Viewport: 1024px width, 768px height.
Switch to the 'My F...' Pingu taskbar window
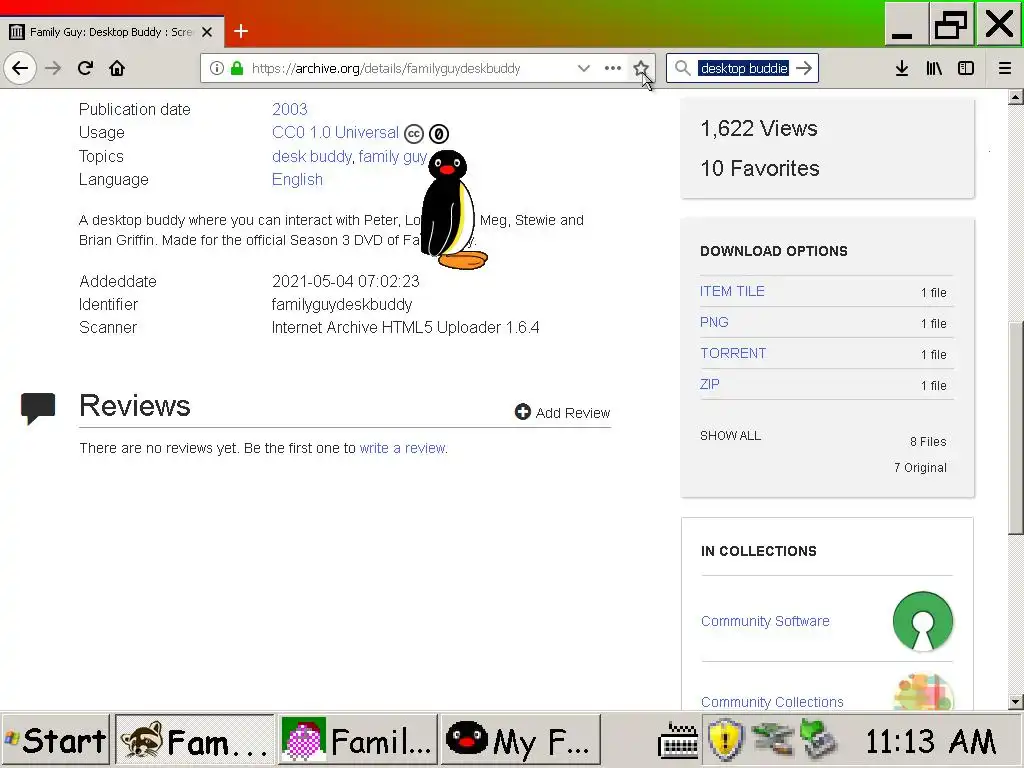coord(520,740)
